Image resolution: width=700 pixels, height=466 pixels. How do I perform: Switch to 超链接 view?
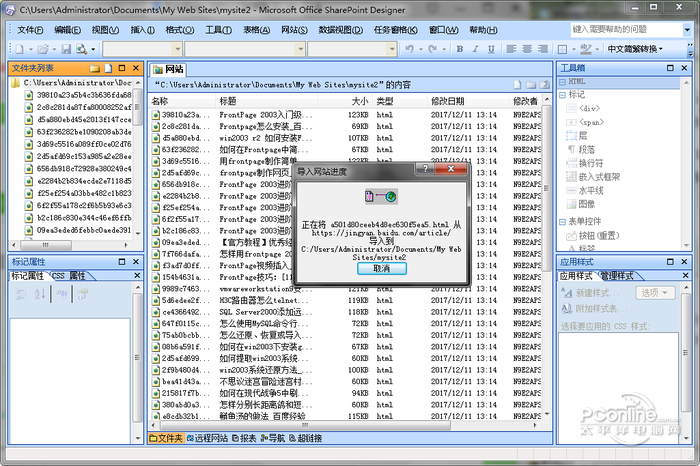tap(306, 438)
